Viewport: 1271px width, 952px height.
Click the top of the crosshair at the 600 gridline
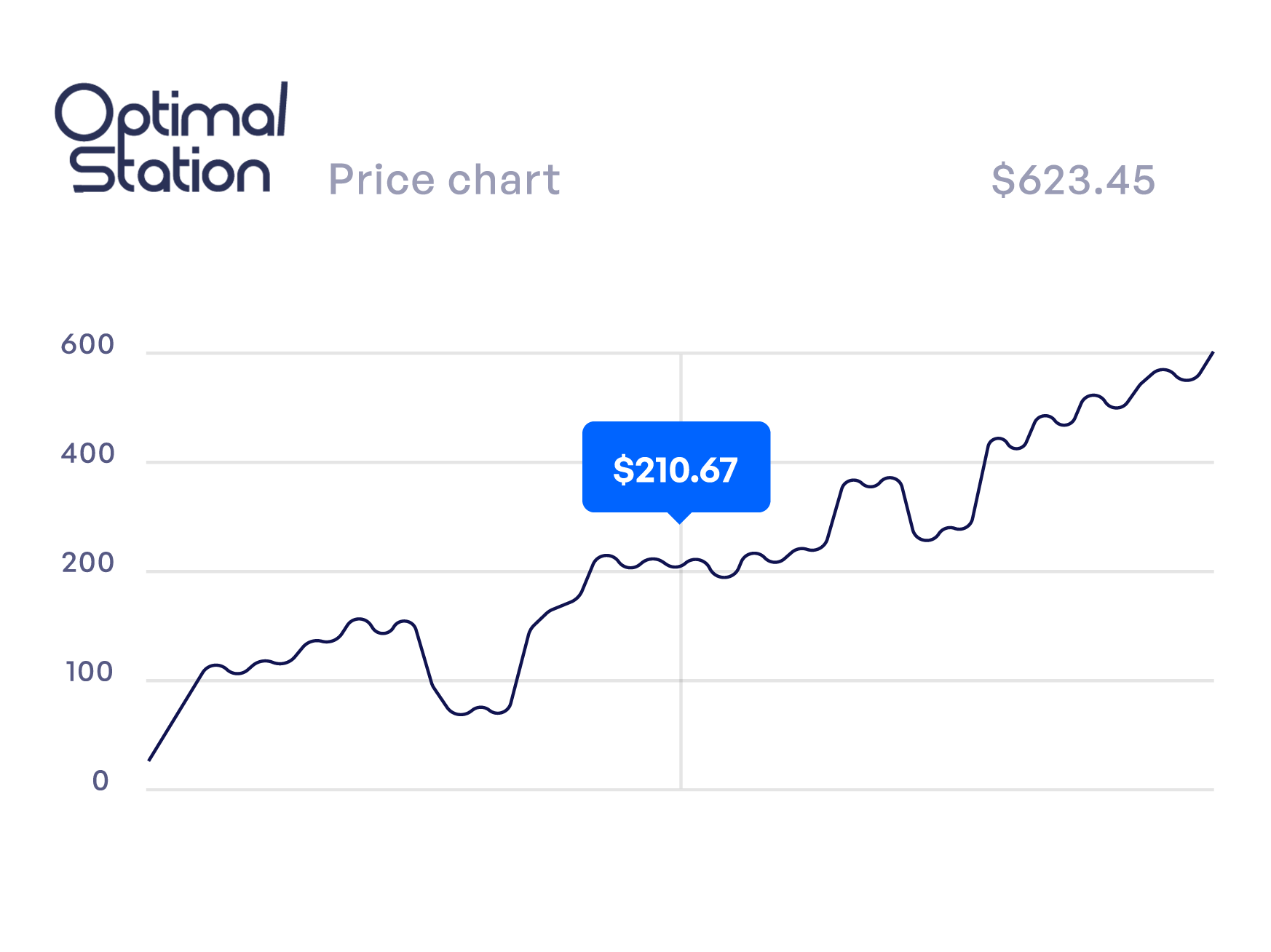click(x=681, y=354)
